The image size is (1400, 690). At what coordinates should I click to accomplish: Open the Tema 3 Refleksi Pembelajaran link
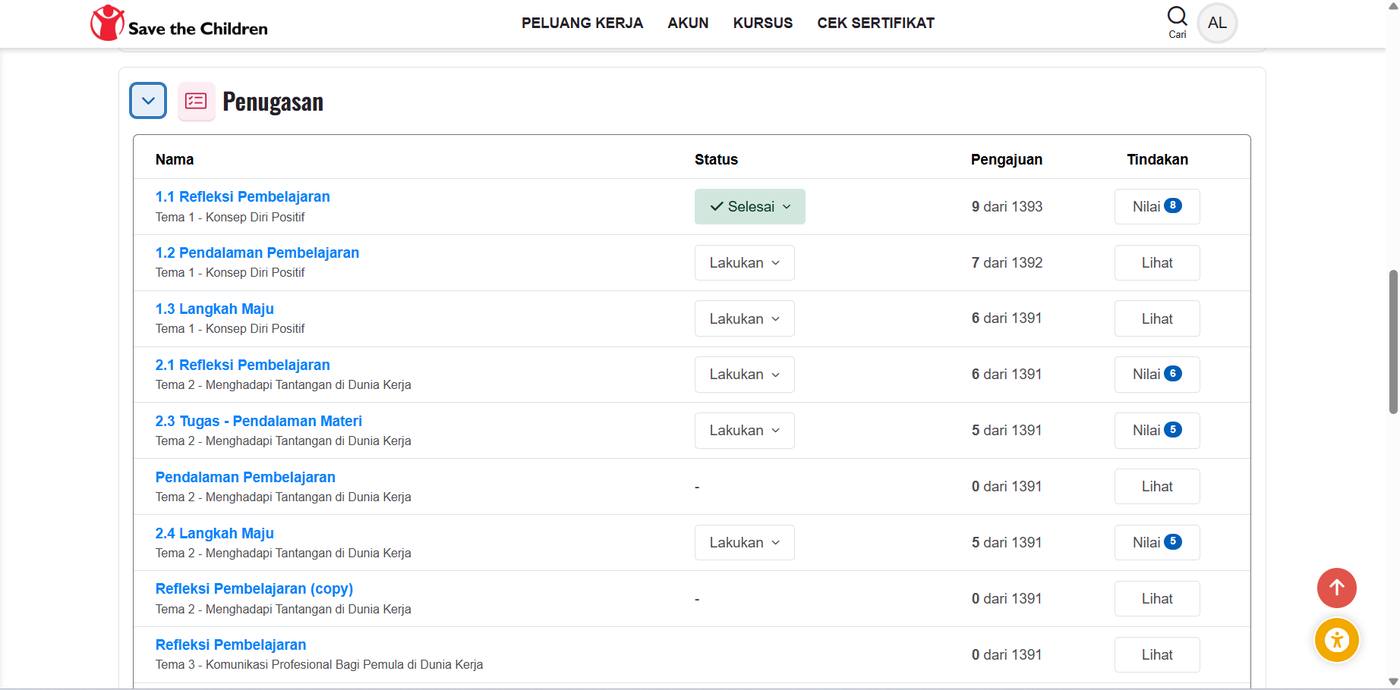(x=231, y=645)
